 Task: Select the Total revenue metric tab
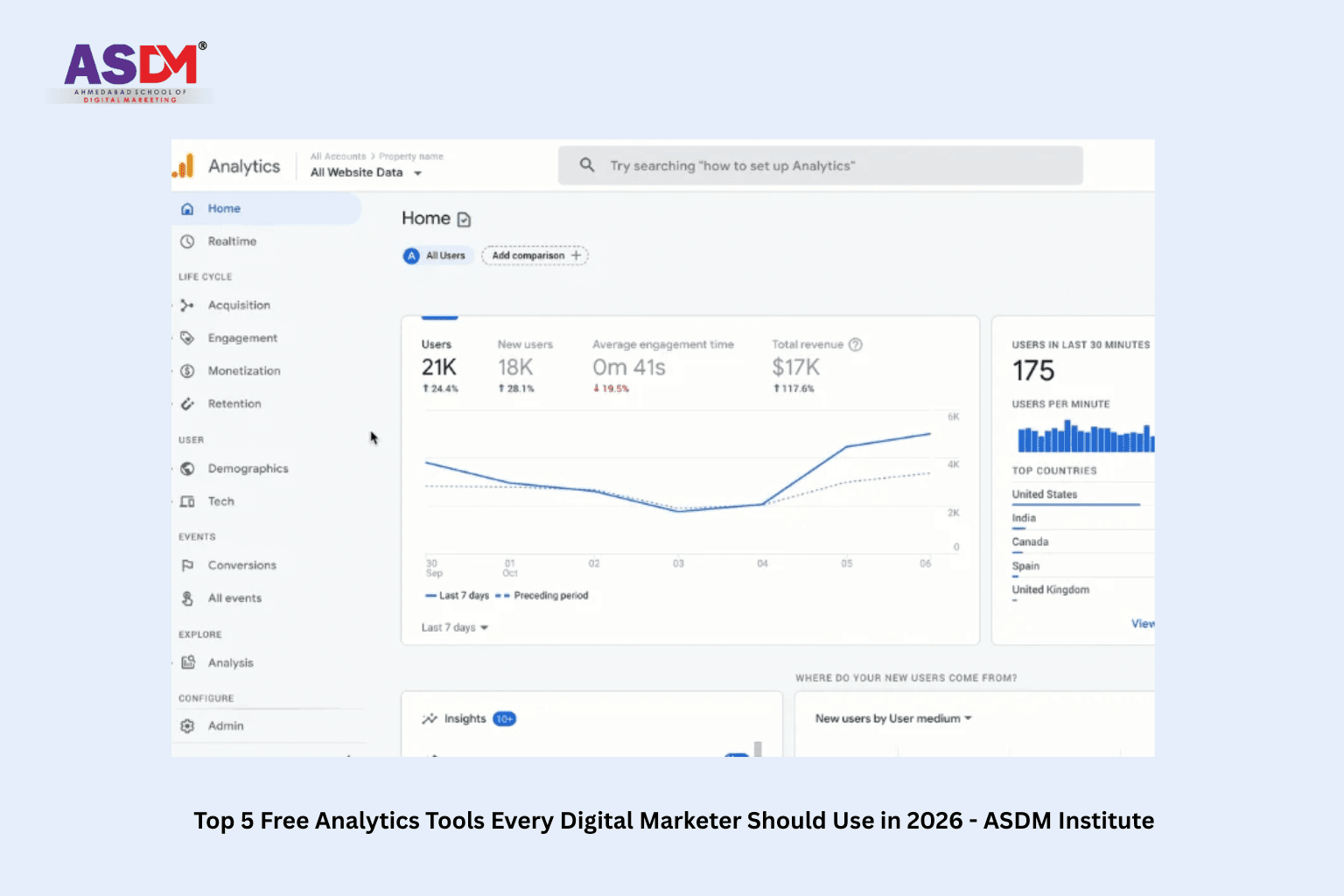pos(816,366)
